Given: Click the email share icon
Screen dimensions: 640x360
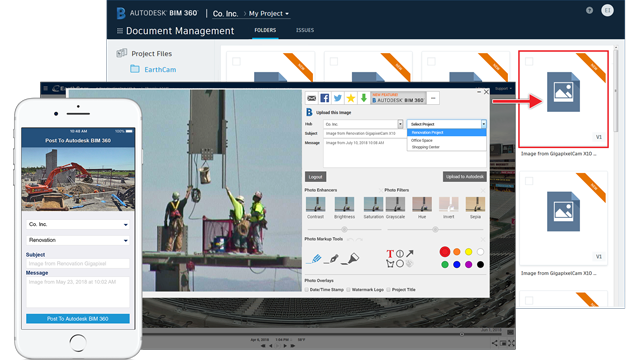Looking at the screenshot, I should point(311,98).
